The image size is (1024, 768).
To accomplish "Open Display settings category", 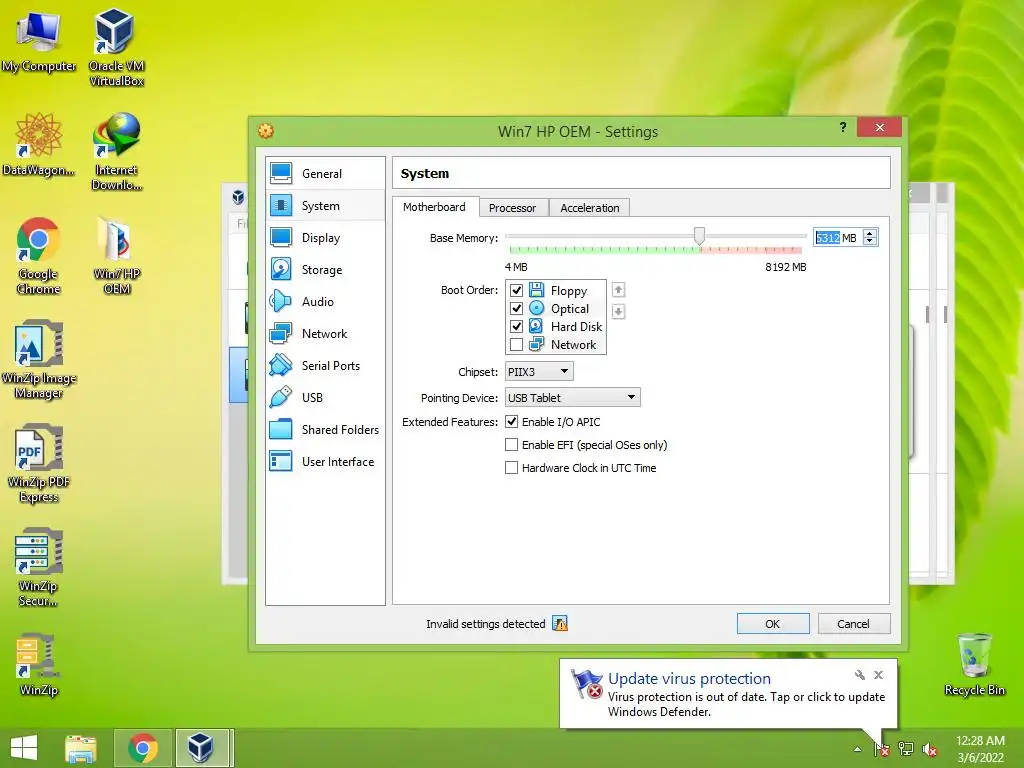I will pos(325,238).
